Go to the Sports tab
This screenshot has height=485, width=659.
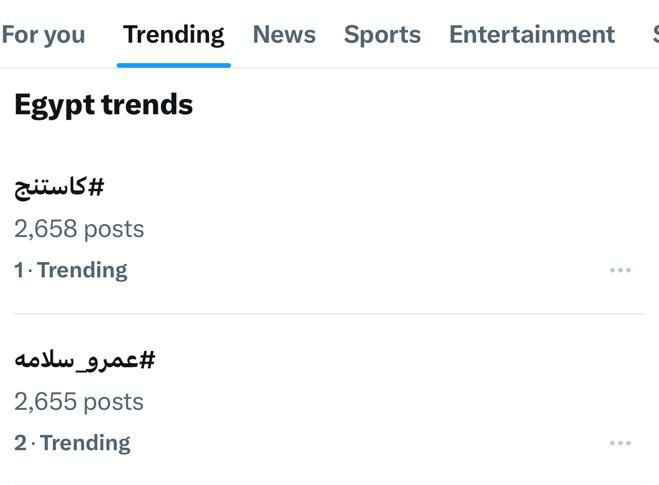point(382,35)
